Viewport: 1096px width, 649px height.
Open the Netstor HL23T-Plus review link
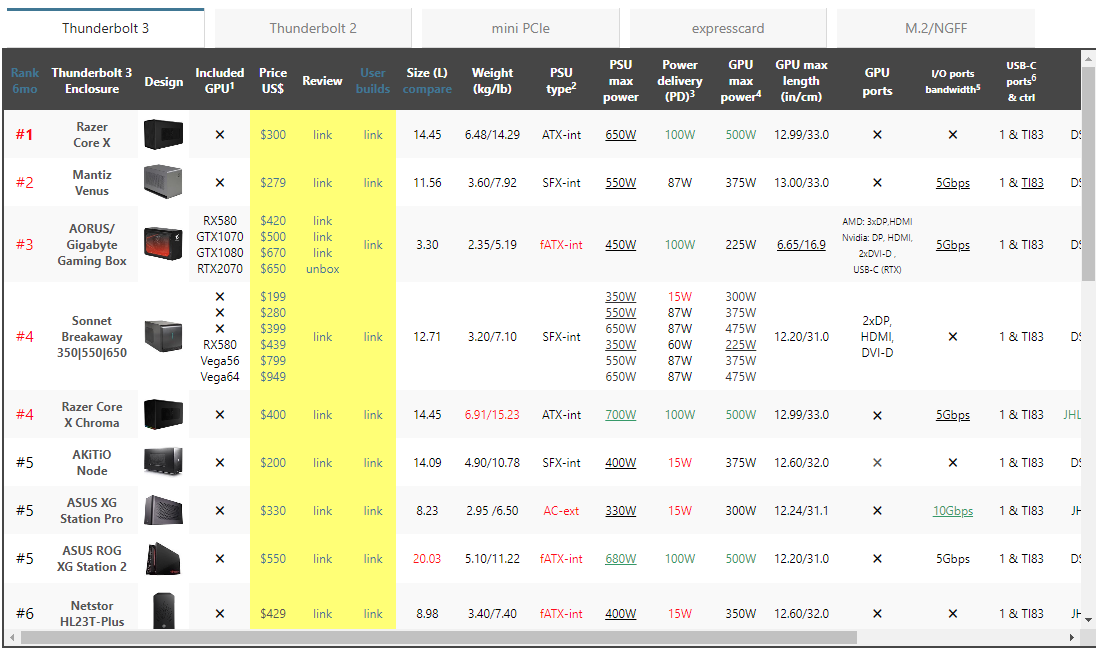click(322, 613)
